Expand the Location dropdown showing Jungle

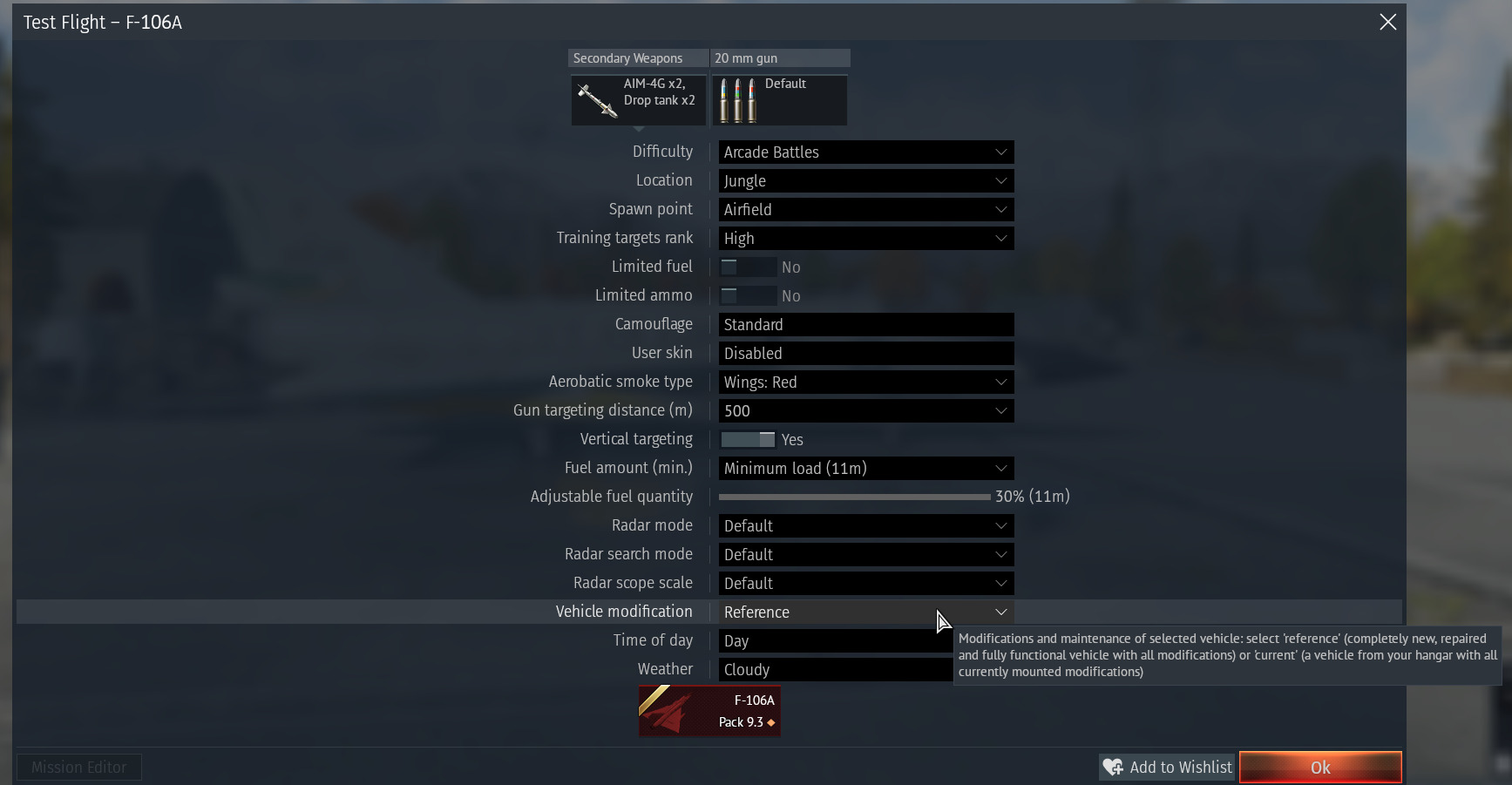coord(865,180)
